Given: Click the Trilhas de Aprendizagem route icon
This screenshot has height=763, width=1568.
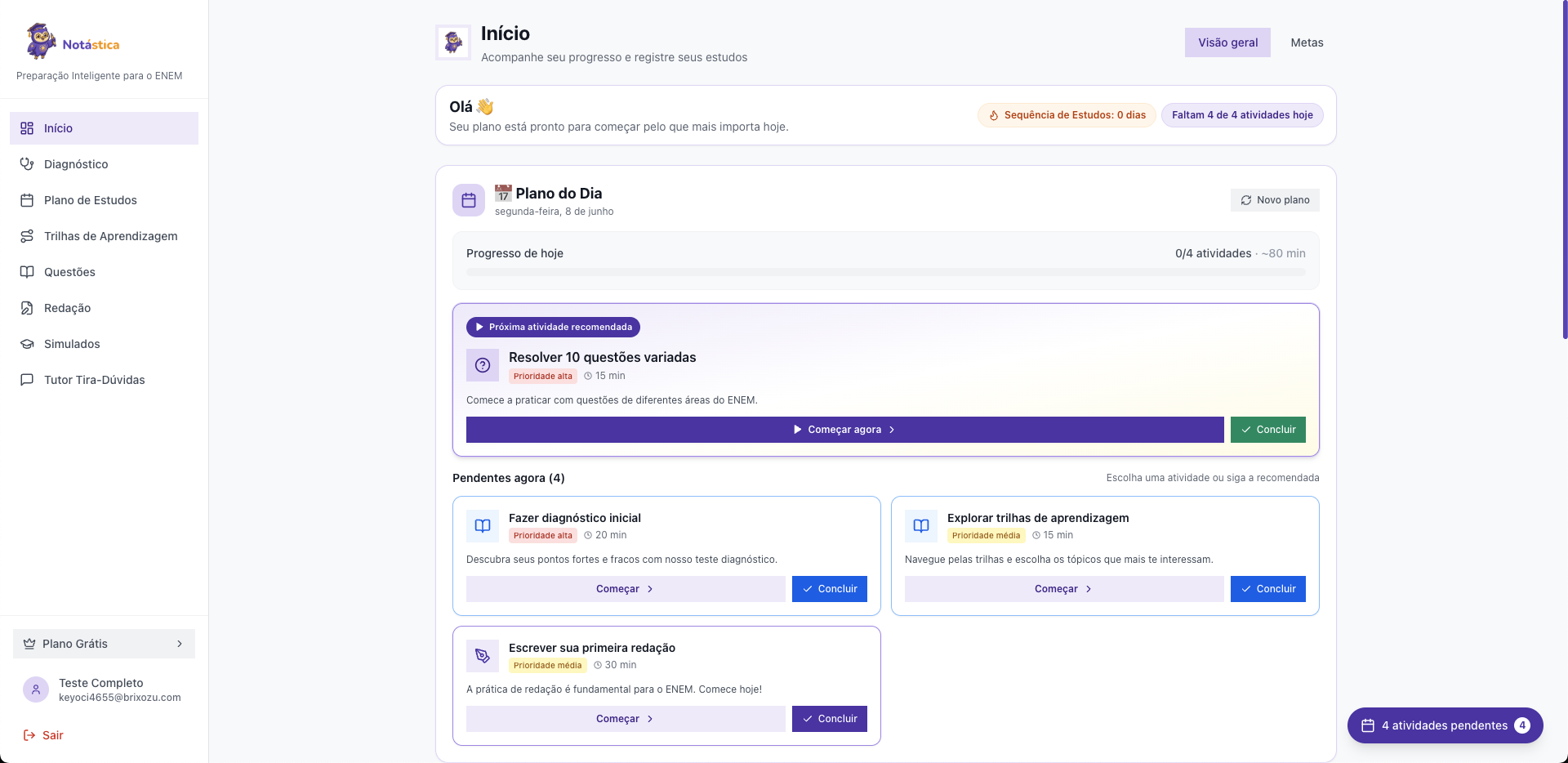Looking at the screenshot, I should point(27,236).
